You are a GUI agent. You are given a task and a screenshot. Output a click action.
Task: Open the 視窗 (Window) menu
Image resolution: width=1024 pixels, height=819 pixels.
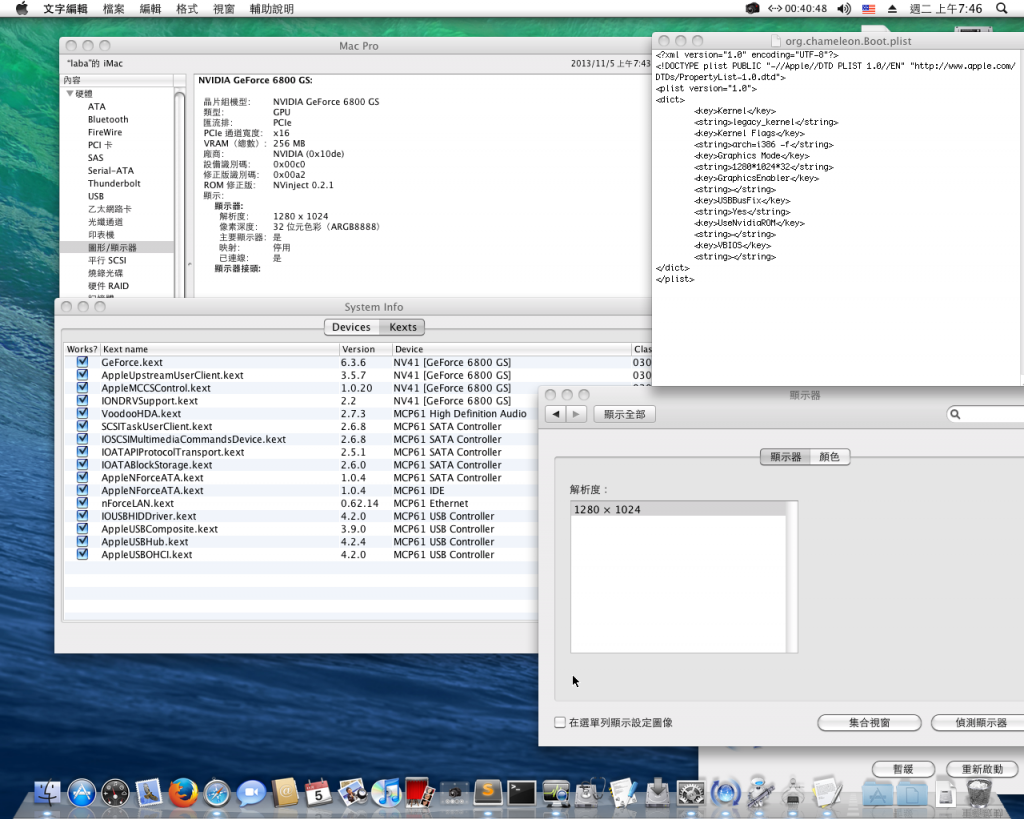223,8
